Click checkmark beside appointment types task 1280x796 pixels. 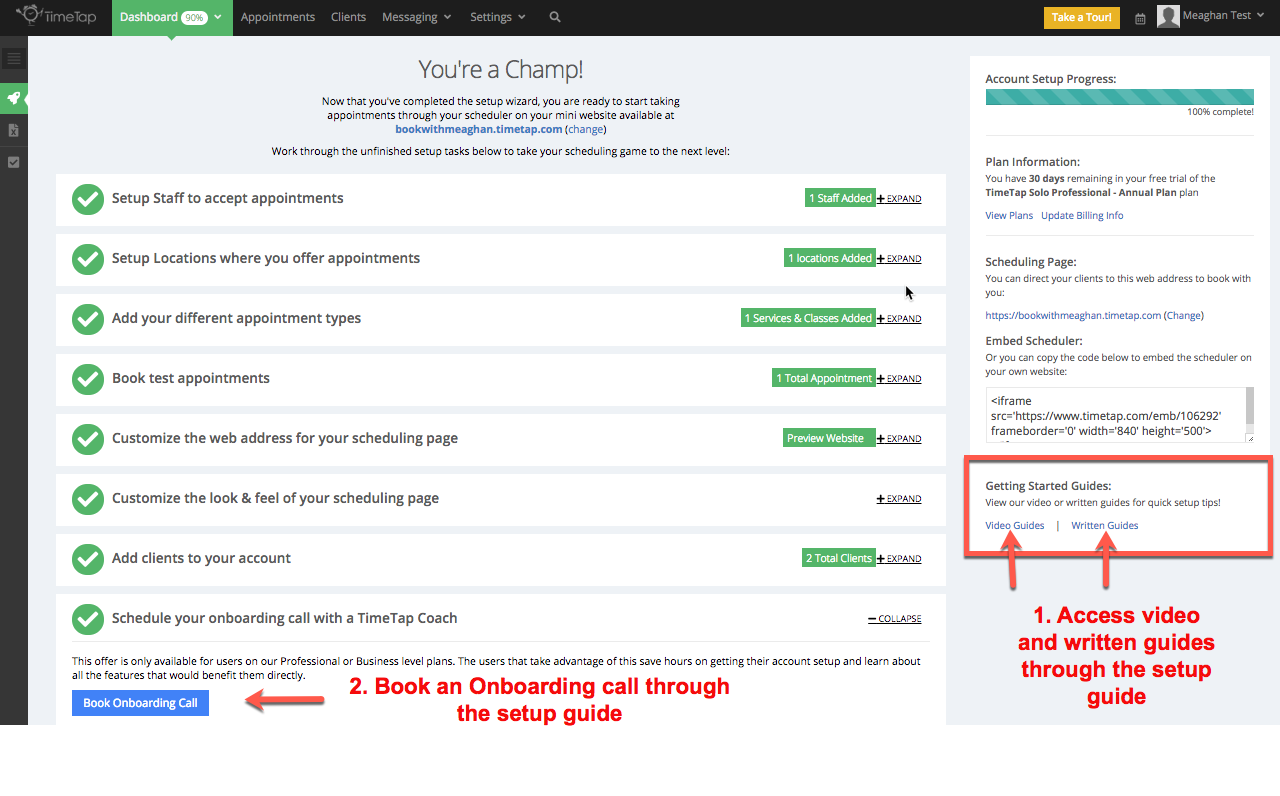tap(88, 319)
